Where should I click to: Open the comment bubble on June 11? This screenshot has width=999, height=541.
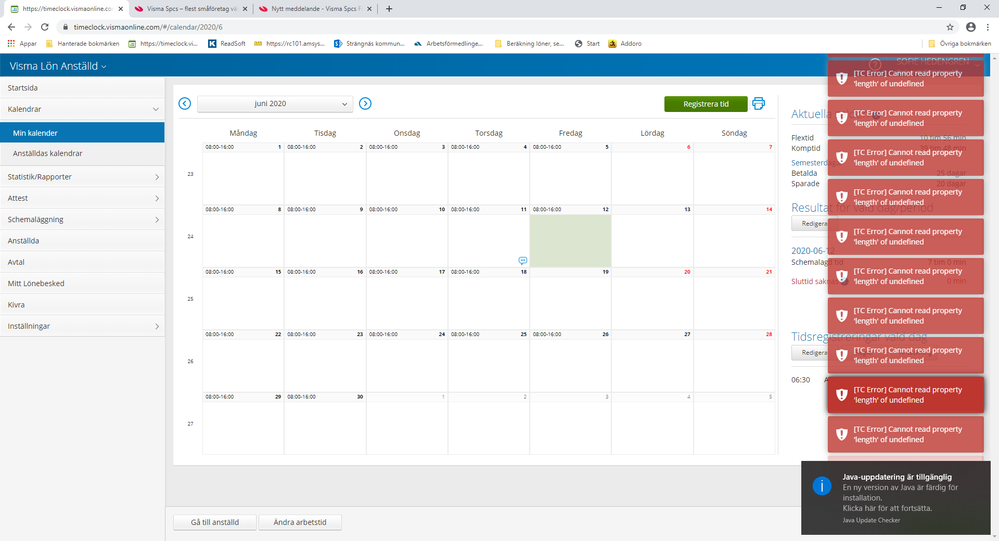coord(522,260)
